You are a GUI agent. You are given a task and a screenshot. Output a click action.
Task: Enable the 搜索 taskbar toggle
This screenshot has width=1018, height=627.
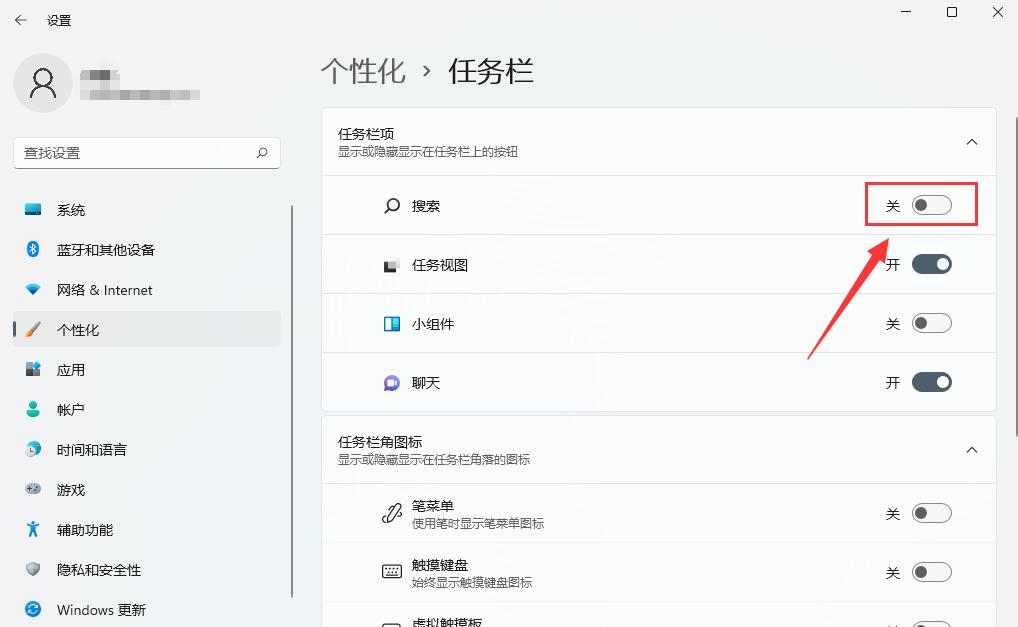pyautogui.click(x=931, y=204)
